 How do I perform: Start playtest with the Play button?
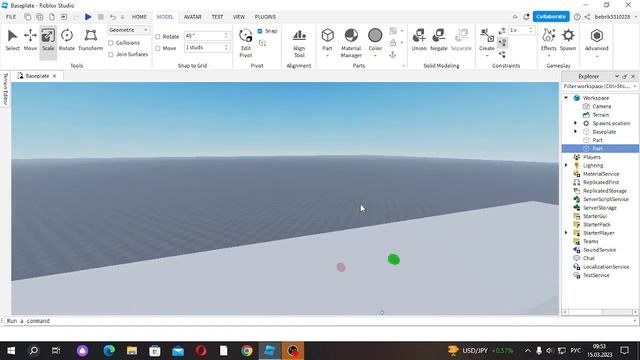tap(88, 17)
